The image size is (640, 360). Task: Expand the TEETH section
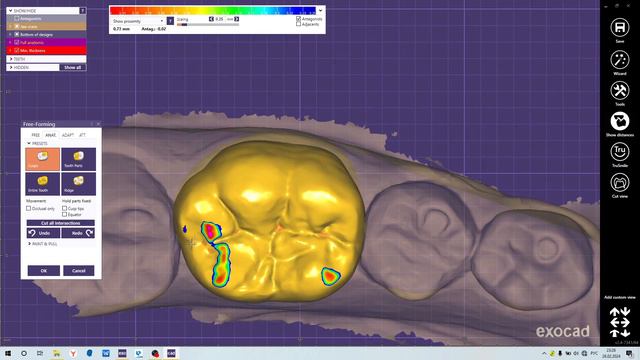11,59
